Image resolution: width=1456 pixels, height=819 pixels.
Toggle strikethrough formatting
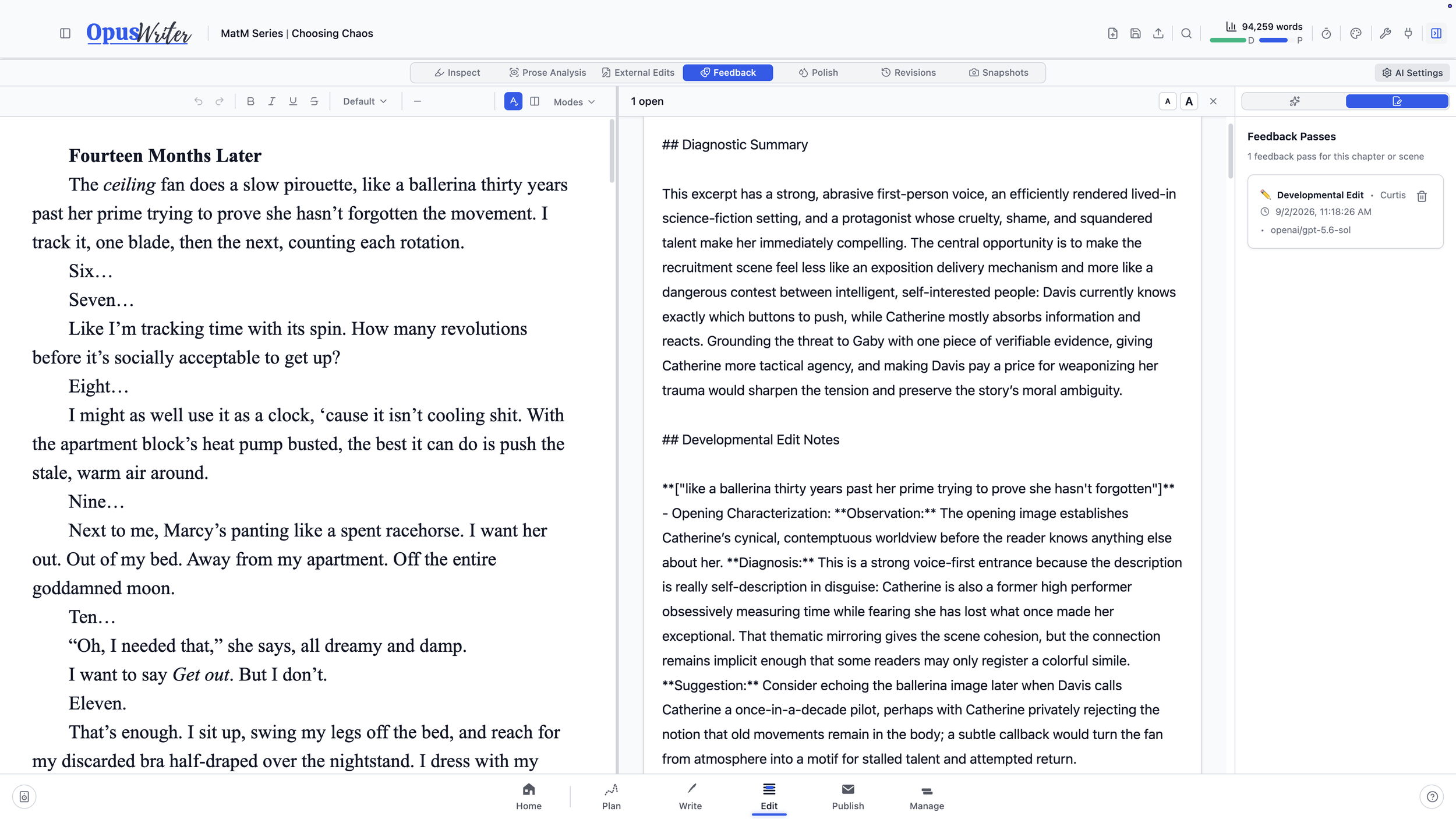click(x=314, y=101)
